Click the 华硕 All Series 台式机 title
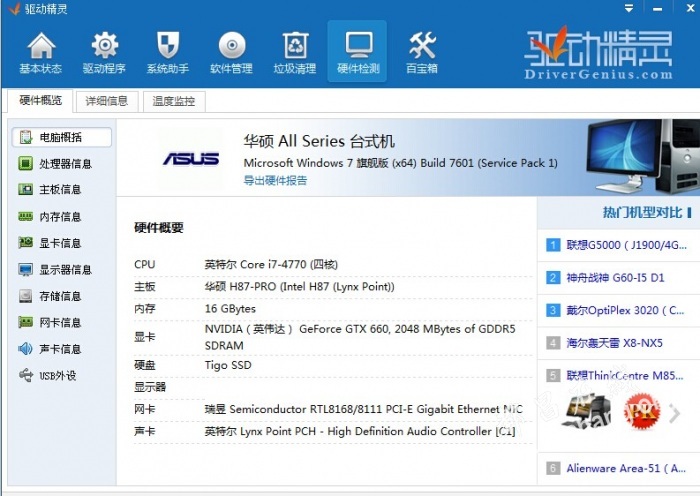Viewport: 700px width, 496px height. pyautogui.click(x=319, y=141)
